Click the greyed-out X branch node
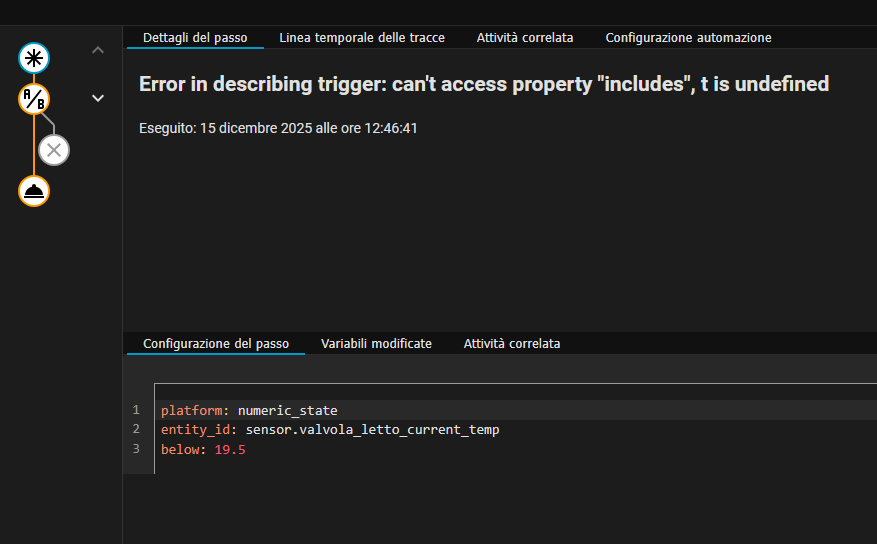The height and width of the screenshot is (544, 877). [x=54, y=150]
